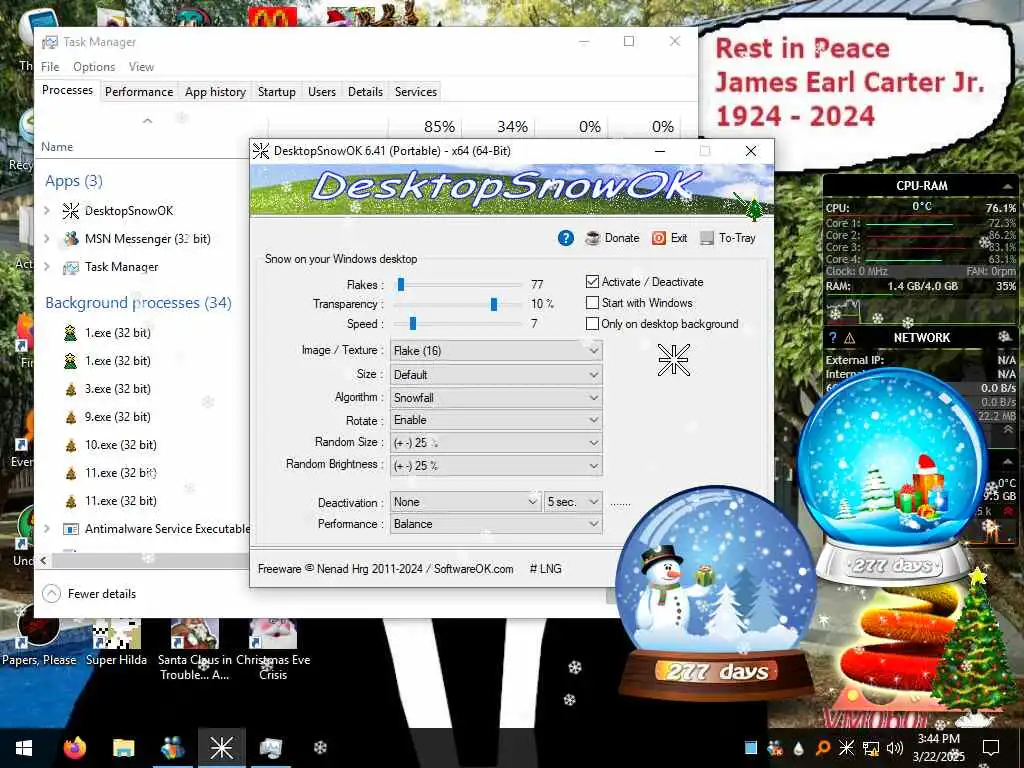Click the flake preview image beside Image/Texture
This screenshot has width=1024, height=768.
[673, 360]
